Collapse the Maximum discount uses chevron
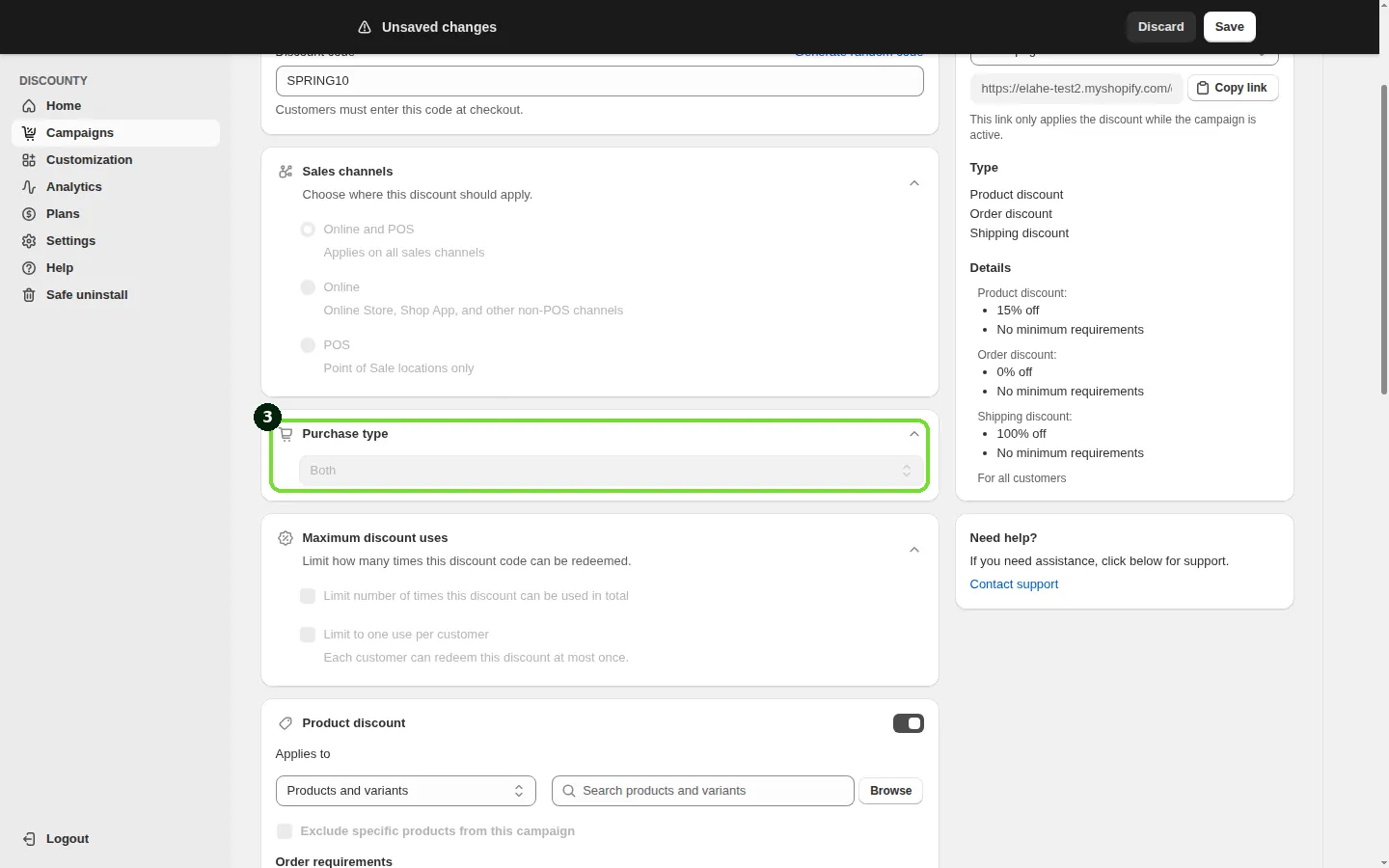 914,550
